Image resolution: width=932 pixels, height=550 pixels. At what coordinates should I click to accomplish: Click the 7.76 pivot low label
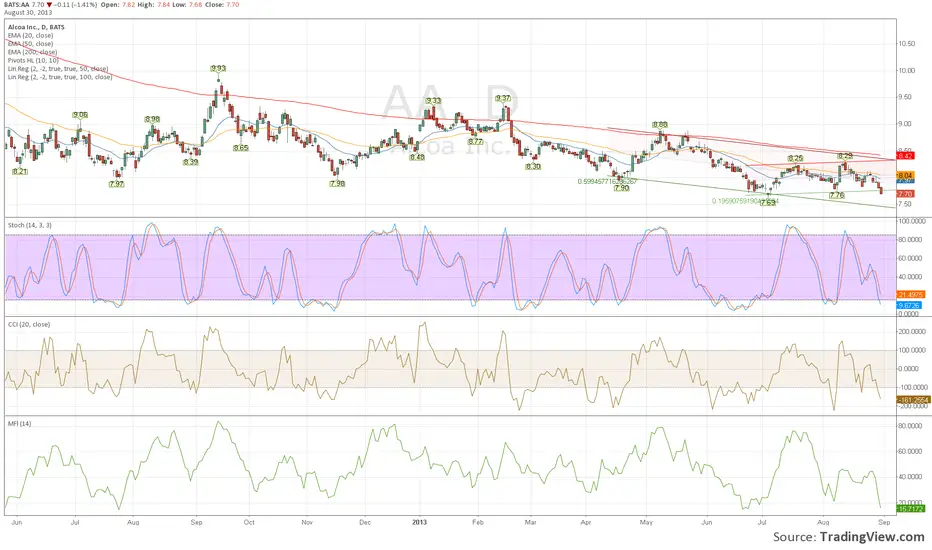click(837, 195)
